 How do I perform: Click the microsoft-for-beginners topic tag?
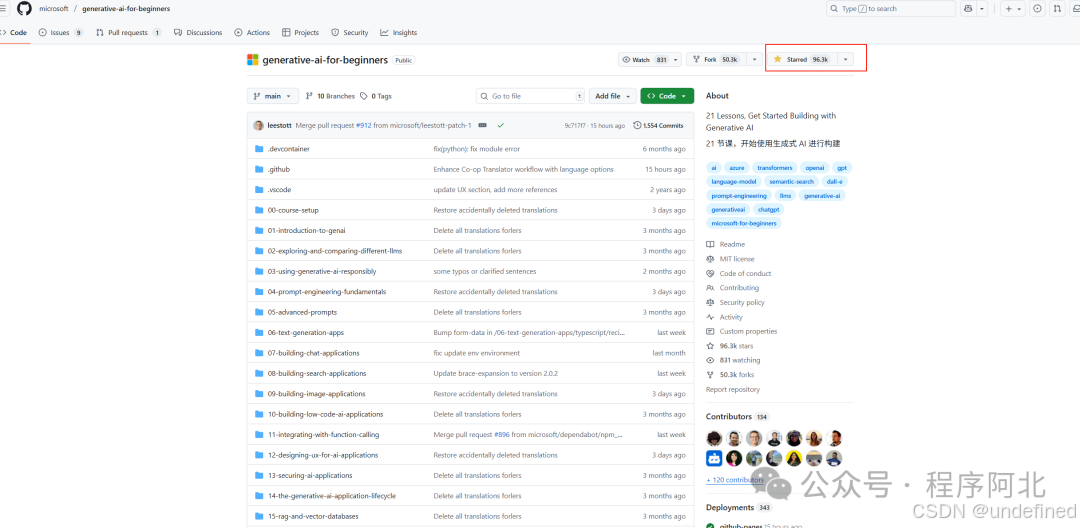744,223
